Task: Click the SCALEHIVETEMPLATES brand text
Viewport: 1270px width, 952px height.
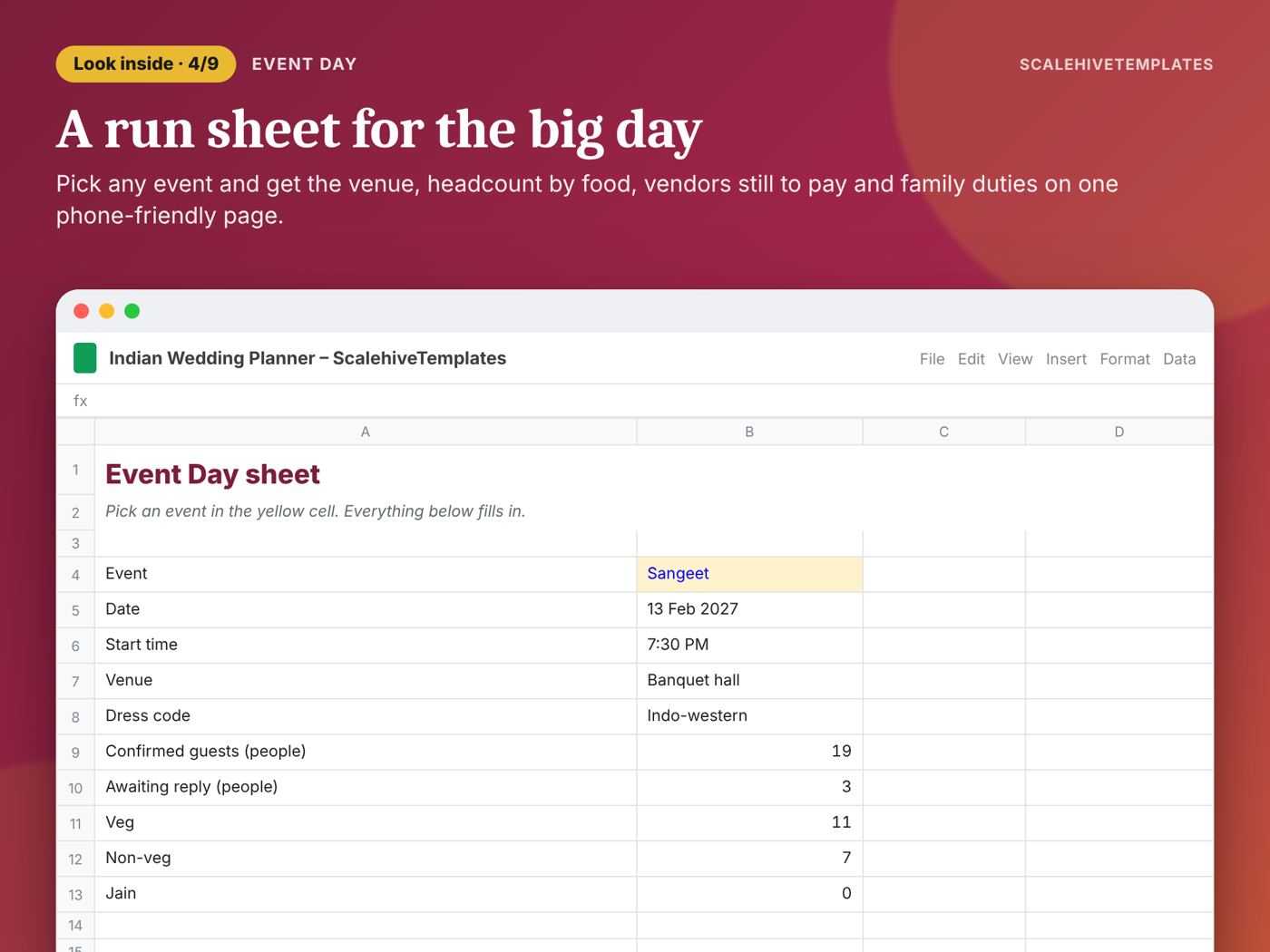Action: click(x=1116, y=64)
